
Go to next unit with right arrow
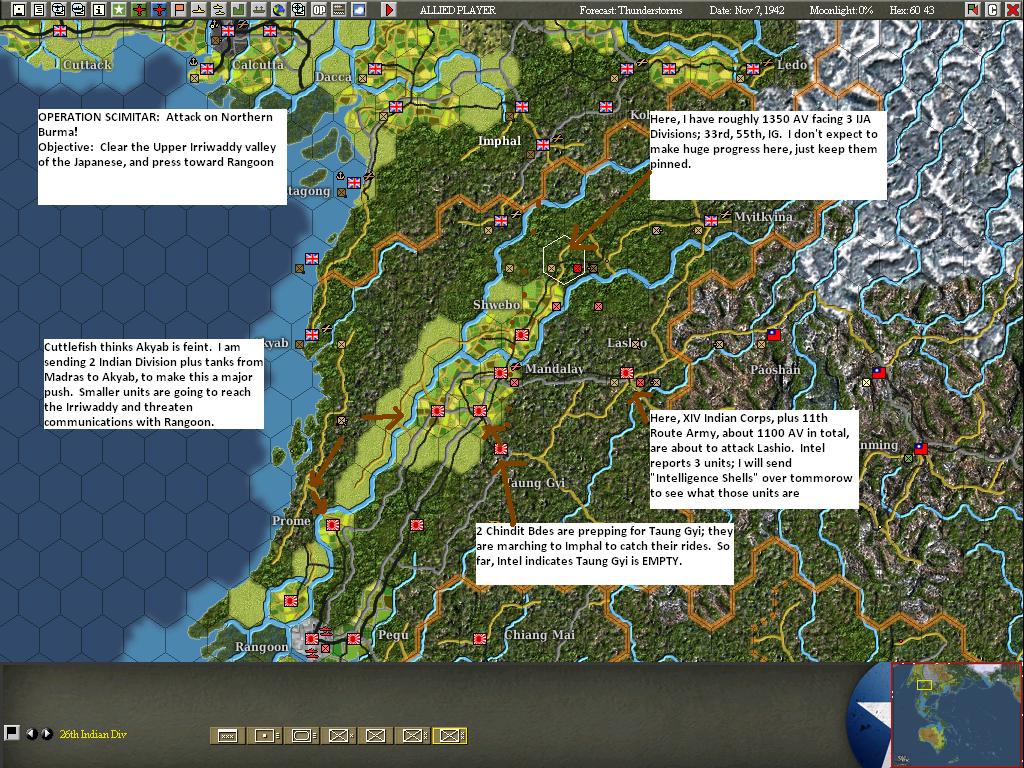[x=46, y=733]
